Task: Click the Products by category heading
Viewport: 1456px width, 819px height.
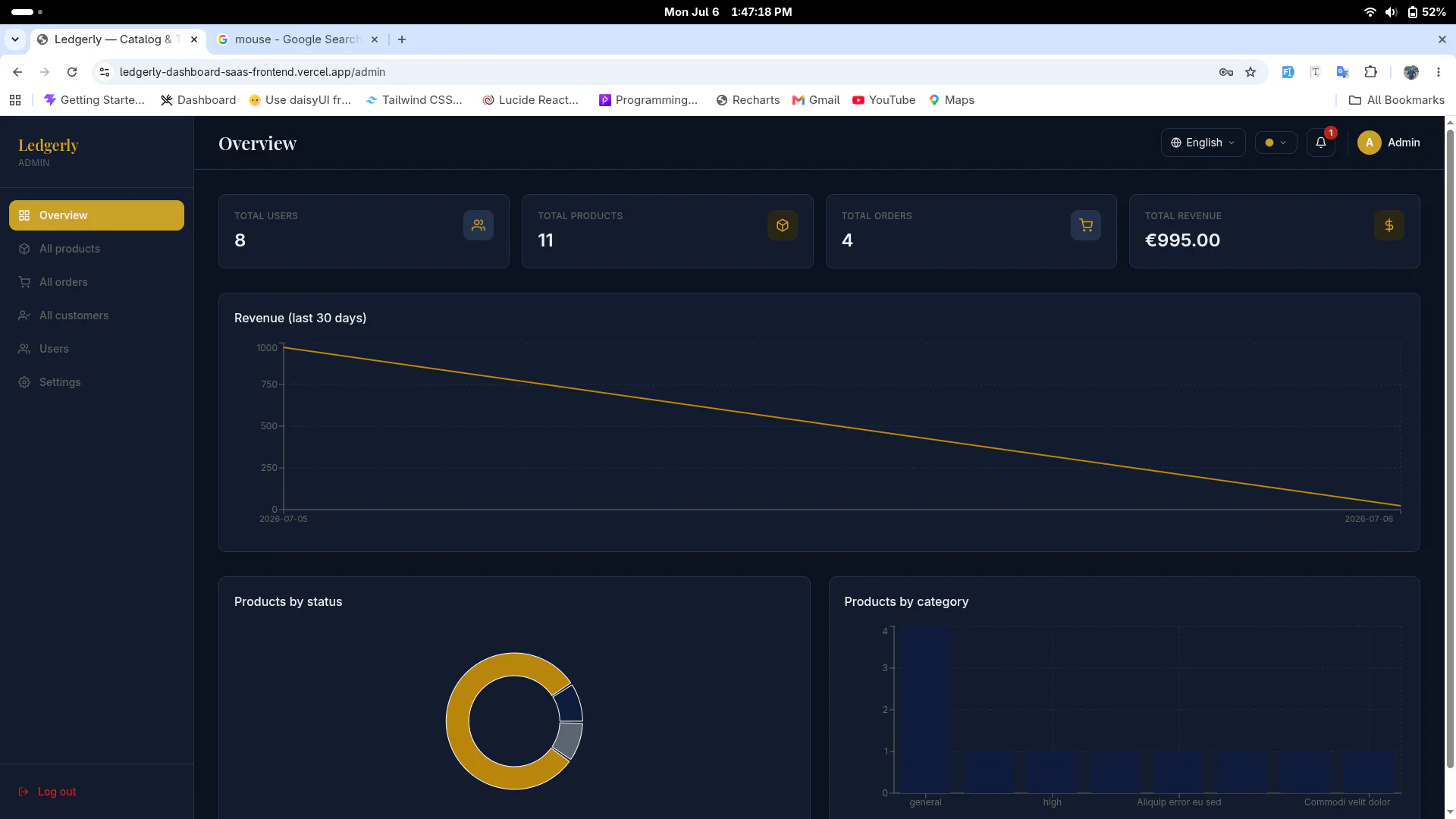Action: click(906, 601)
